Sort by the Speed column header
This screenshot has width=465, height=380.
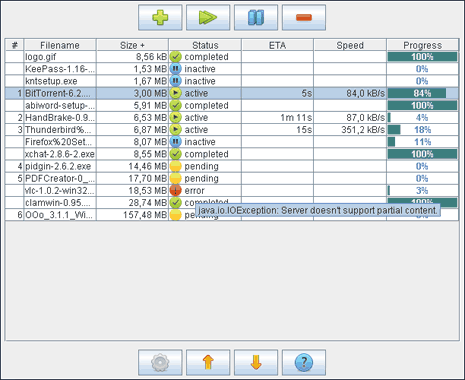350,45
